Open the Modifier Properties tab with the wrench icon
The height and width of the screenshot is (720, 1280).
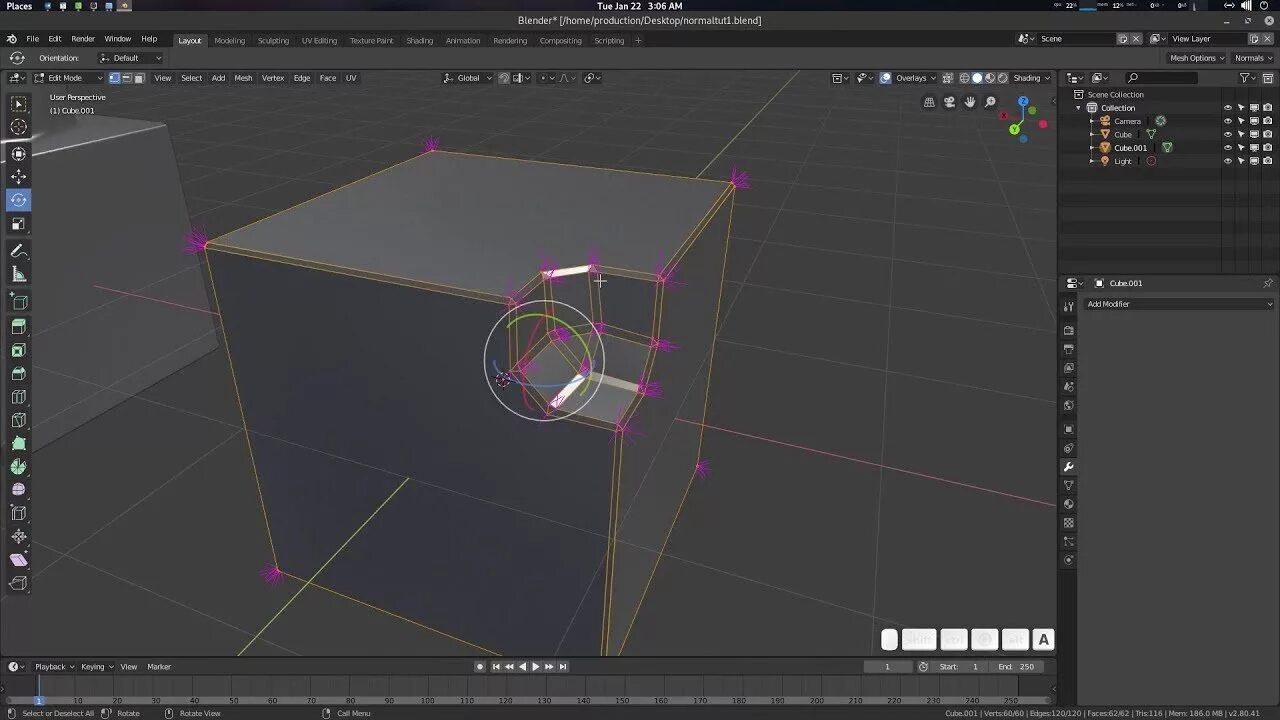1069,467
